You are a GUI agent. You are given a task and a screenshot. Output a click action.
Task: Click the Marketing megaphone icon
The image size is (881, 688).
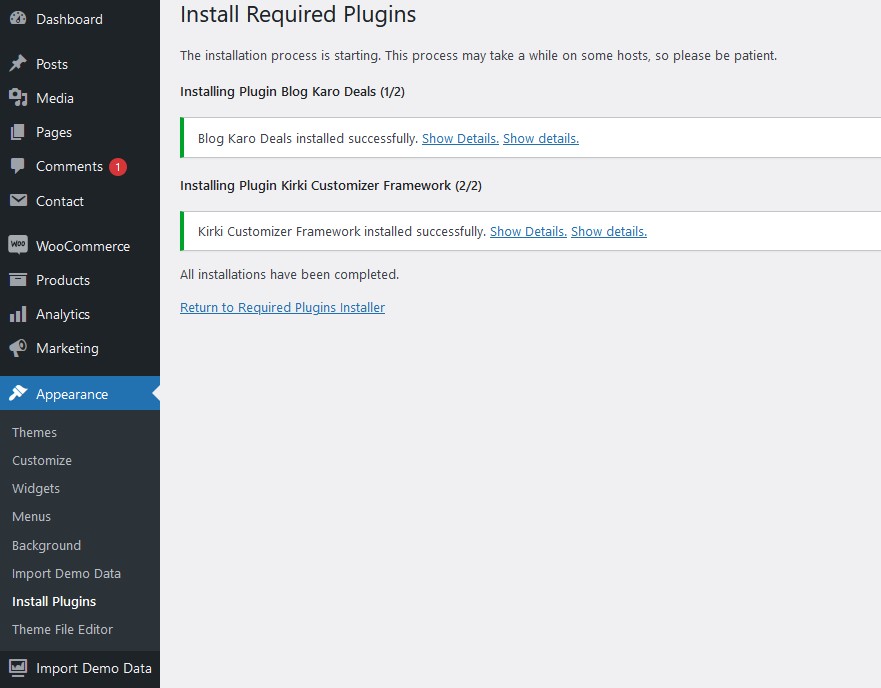pos(18,348)
